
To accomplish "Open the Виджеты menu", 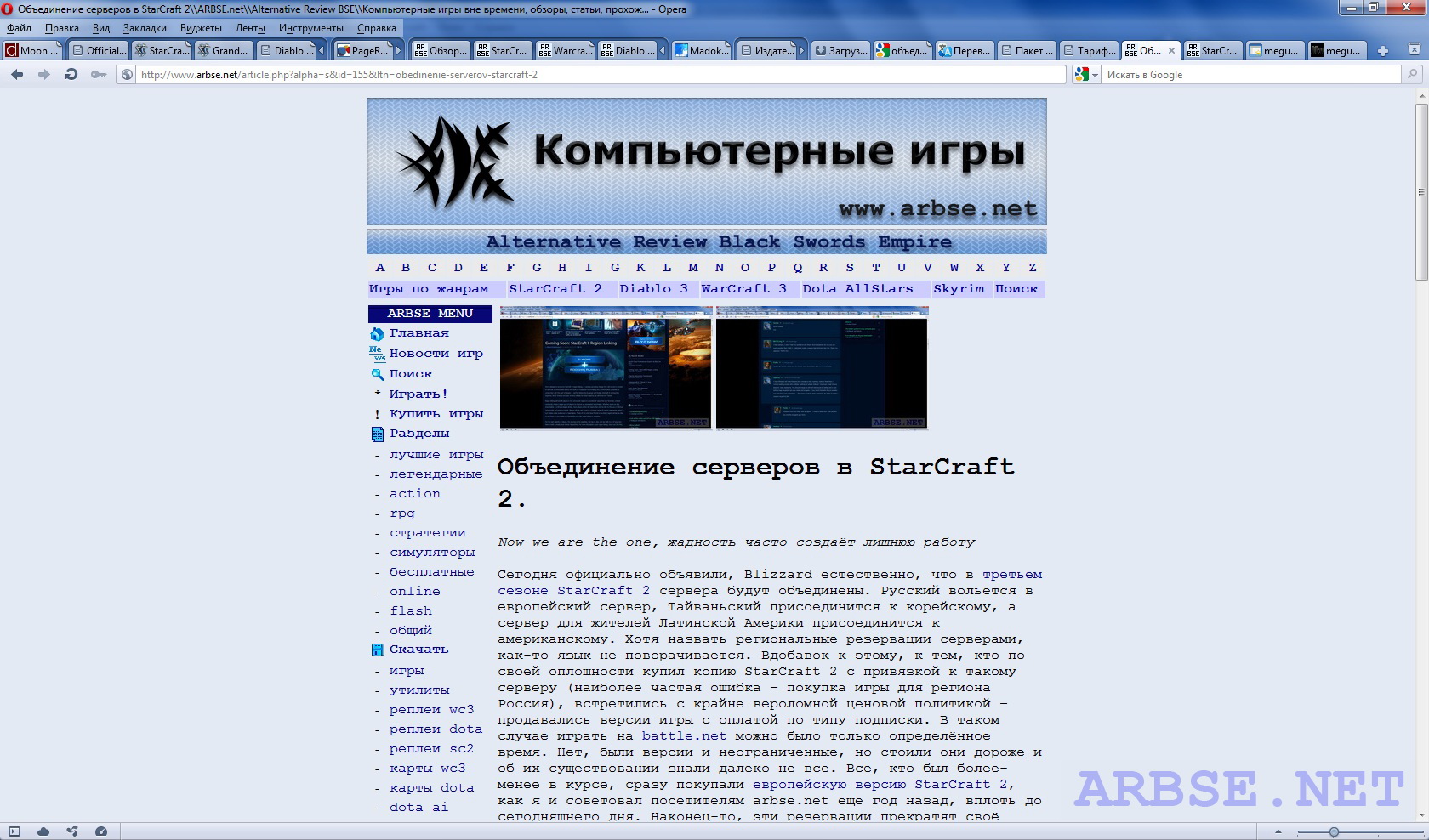I will click(x=201, y=28).
